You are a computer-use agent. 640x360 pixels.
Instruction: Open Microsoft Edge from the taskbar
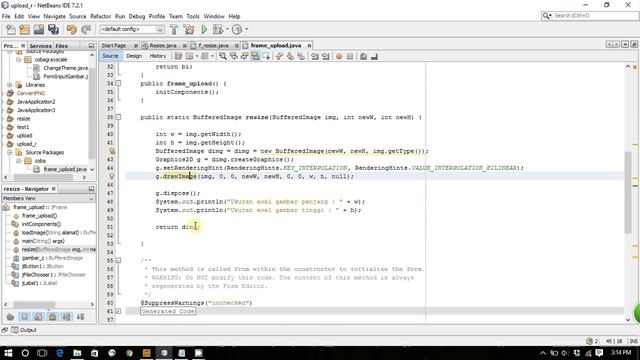tap(60, 353)
